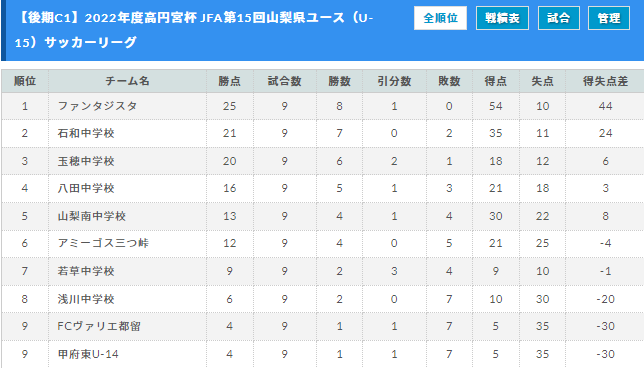This screenshot has height=368, width=644.
Task: Click team name FCヴァリエ都留
Action: 99,326
